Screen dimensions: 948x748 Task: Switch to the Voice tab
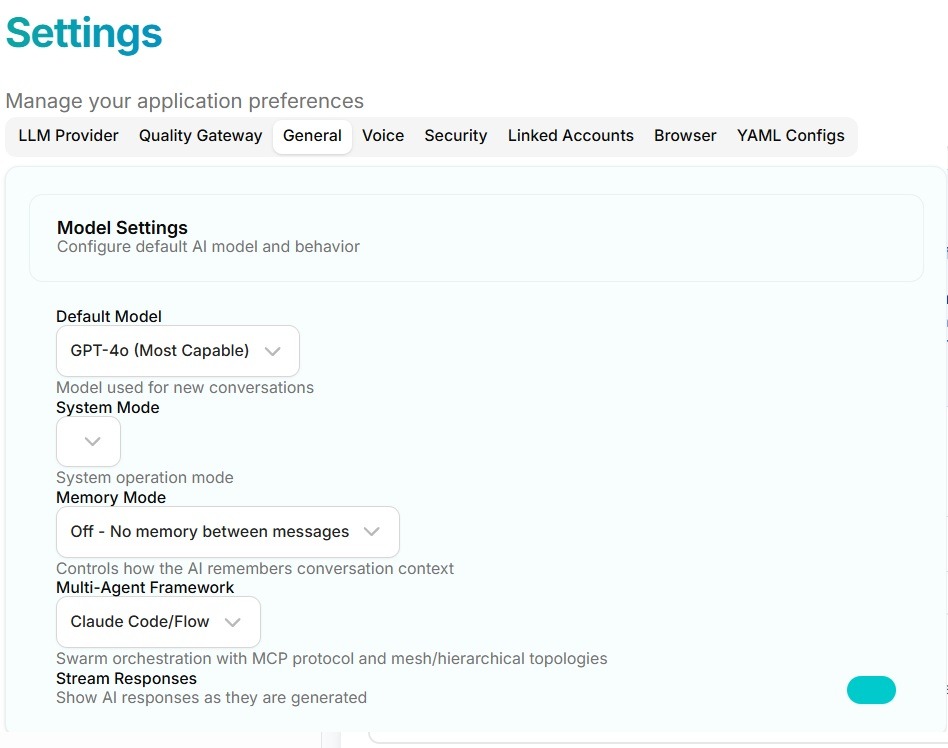coord(383,135)
